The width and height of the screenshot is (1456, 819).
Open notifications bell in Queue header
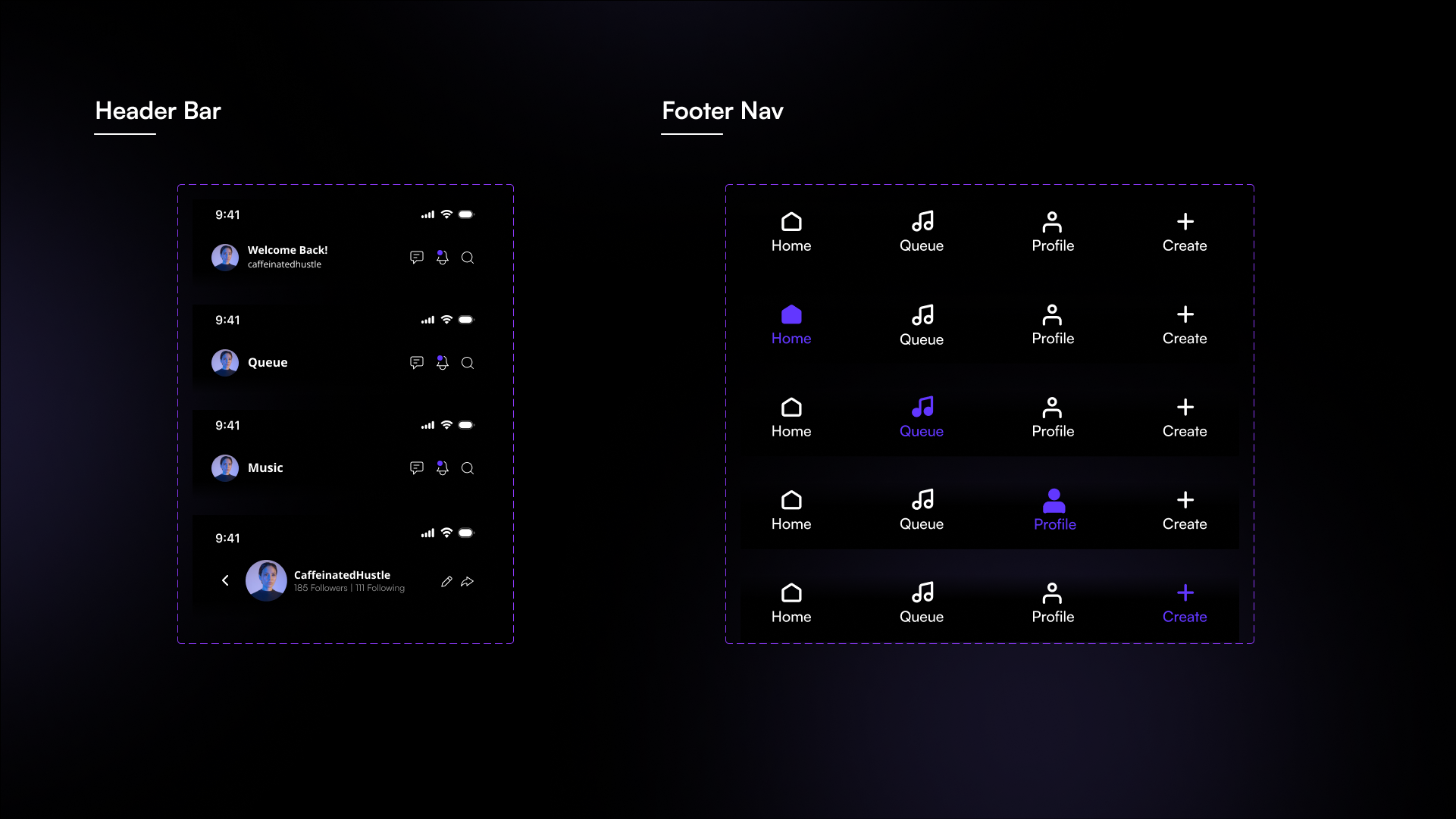click(443, 363)
